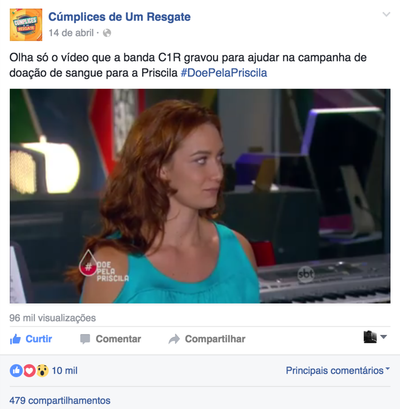Click the 10 mil reactions count
Screen dimensions: 400x409
[65, 370]
